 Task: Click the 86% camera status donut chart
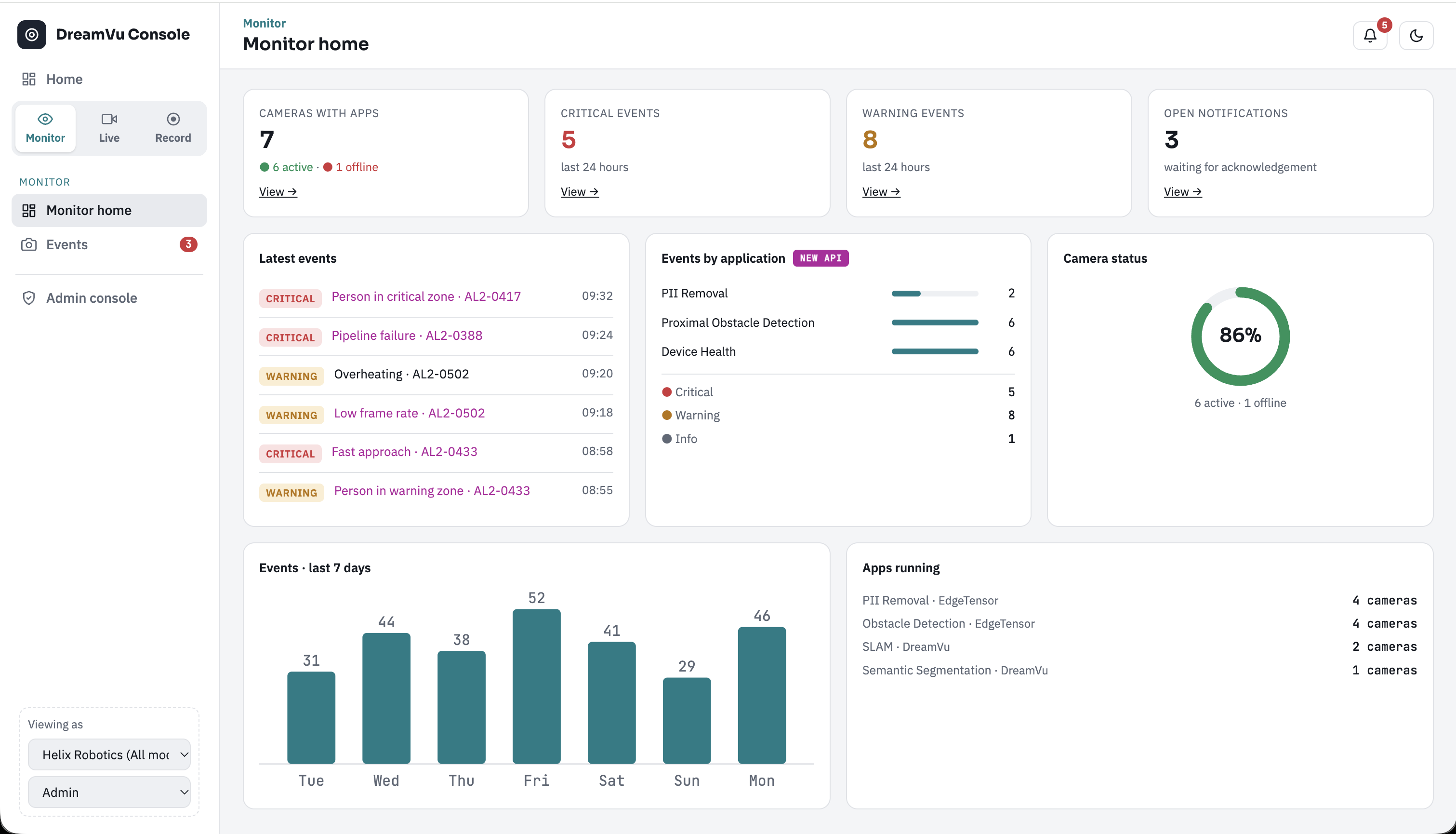[x=1240, y=336]
